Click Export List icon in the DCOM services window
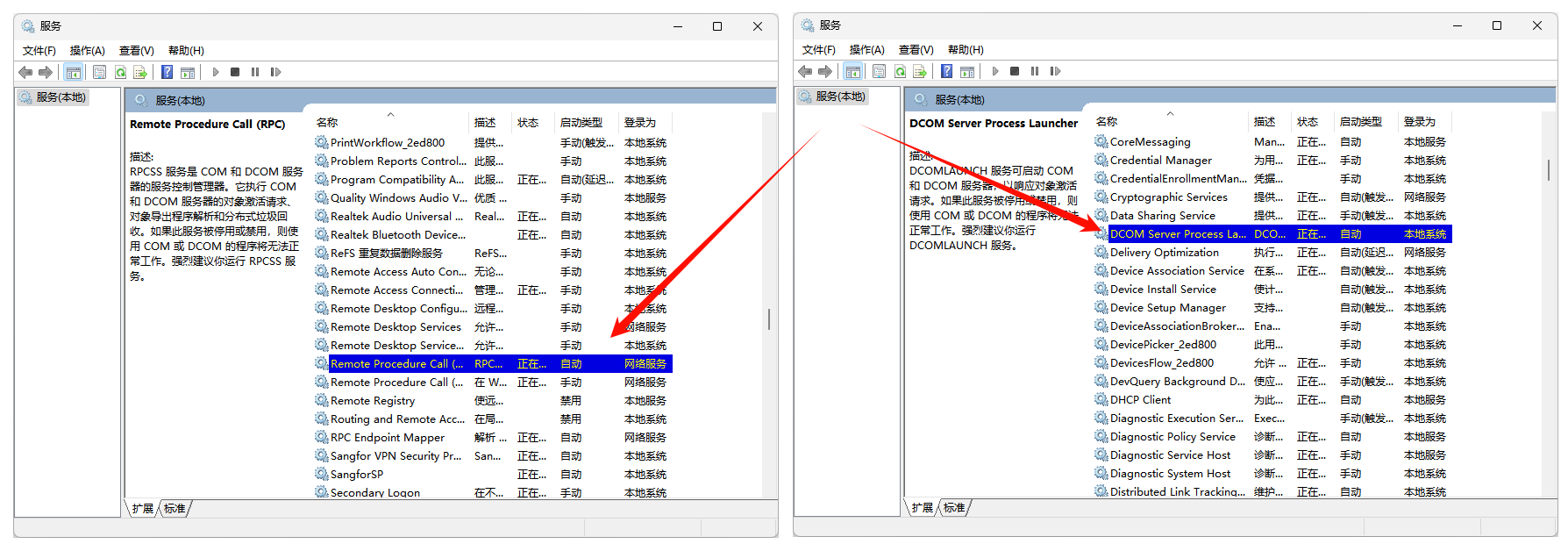The width and height of the screenshot is (1568, 551). click(x=919, y=71)
